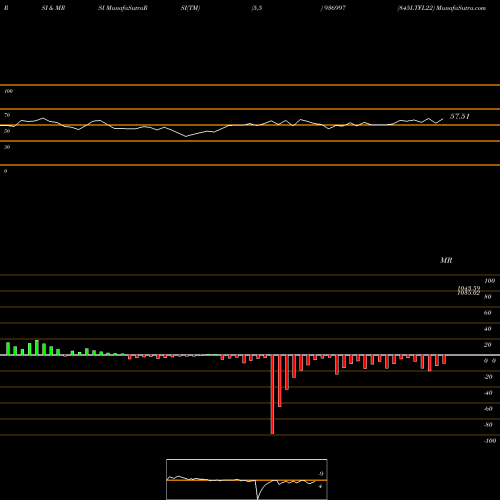Click the "SI MunafaSutraR" header text

tap(123, 8)
